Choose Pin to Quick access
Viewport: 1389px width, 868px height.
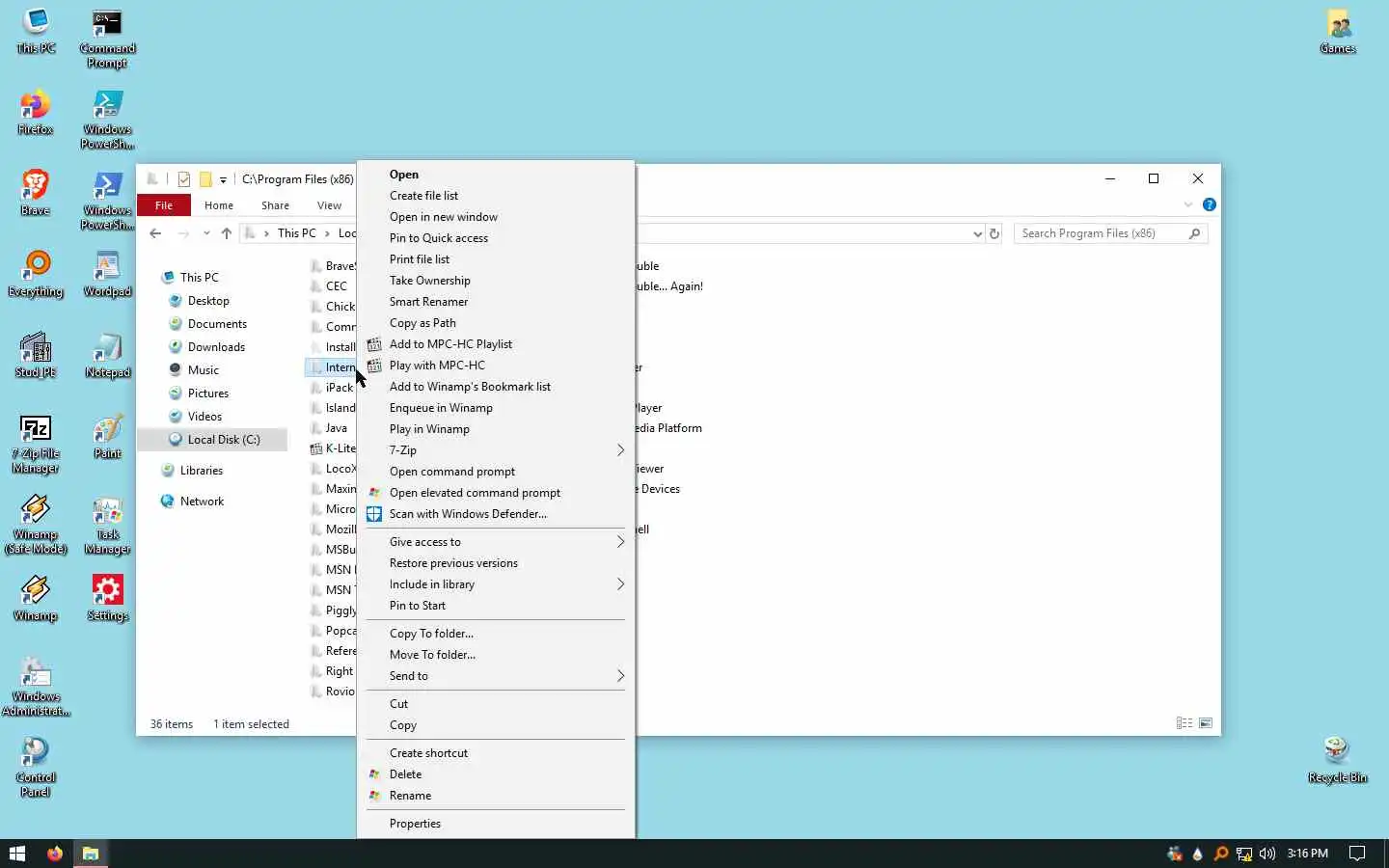coord(496,238)
